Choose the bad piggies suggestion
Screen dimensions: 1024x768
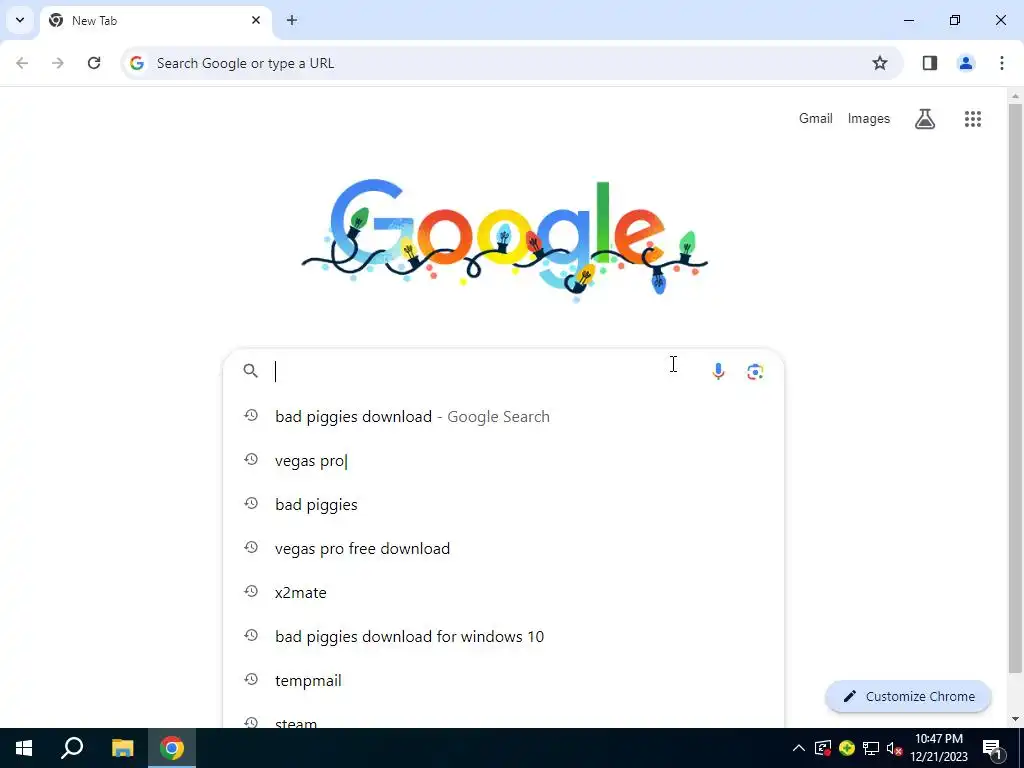coord(504,504)
